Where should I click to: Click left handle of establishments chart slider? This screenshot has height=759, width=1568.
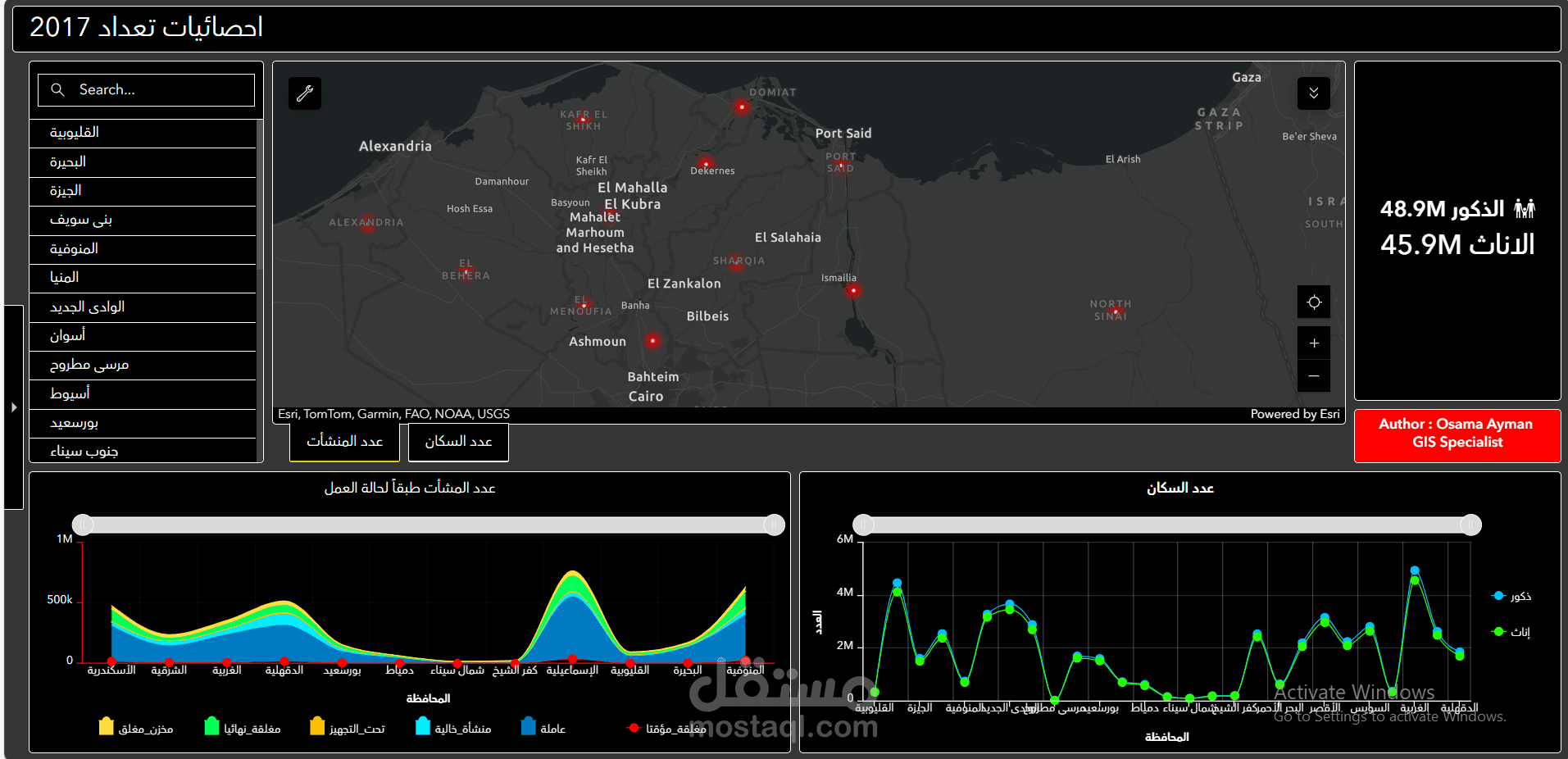tap(83, 525)
